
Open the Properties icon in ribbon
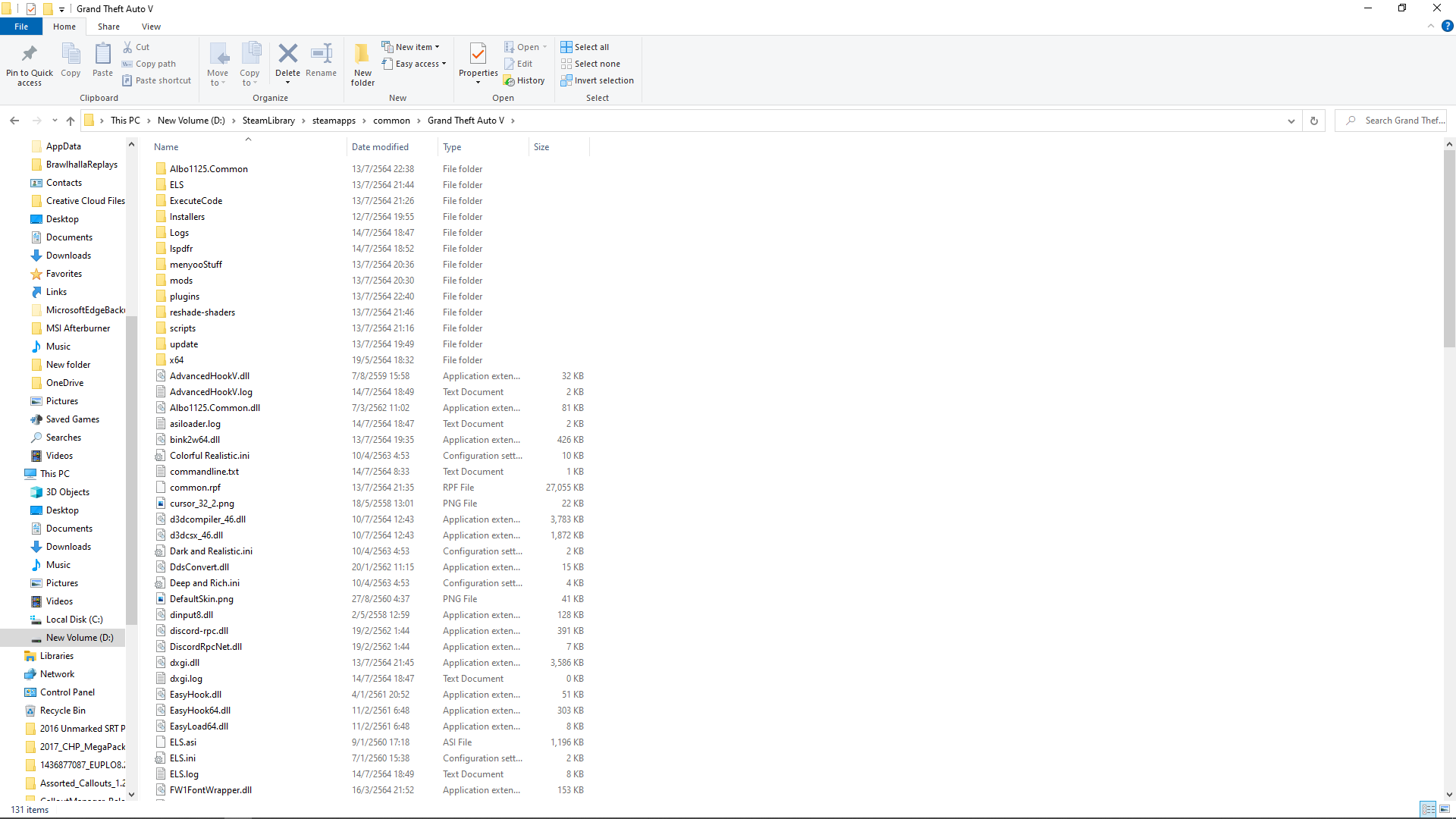(x=478, y=55)
